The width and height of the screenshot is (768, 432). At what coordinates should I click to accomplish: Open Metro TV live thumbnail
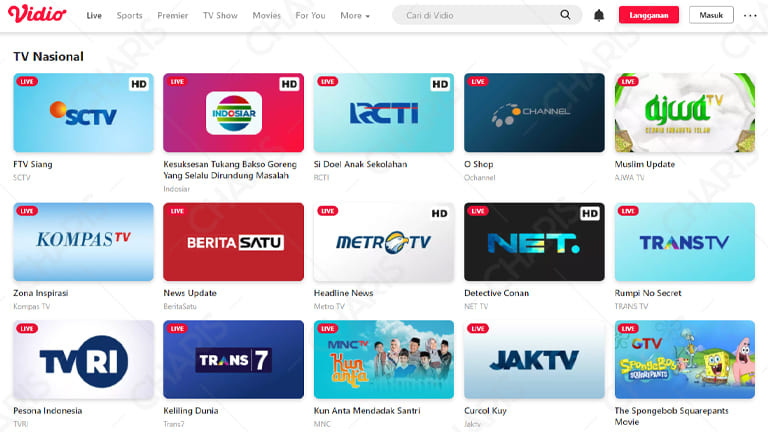(384, 242)
